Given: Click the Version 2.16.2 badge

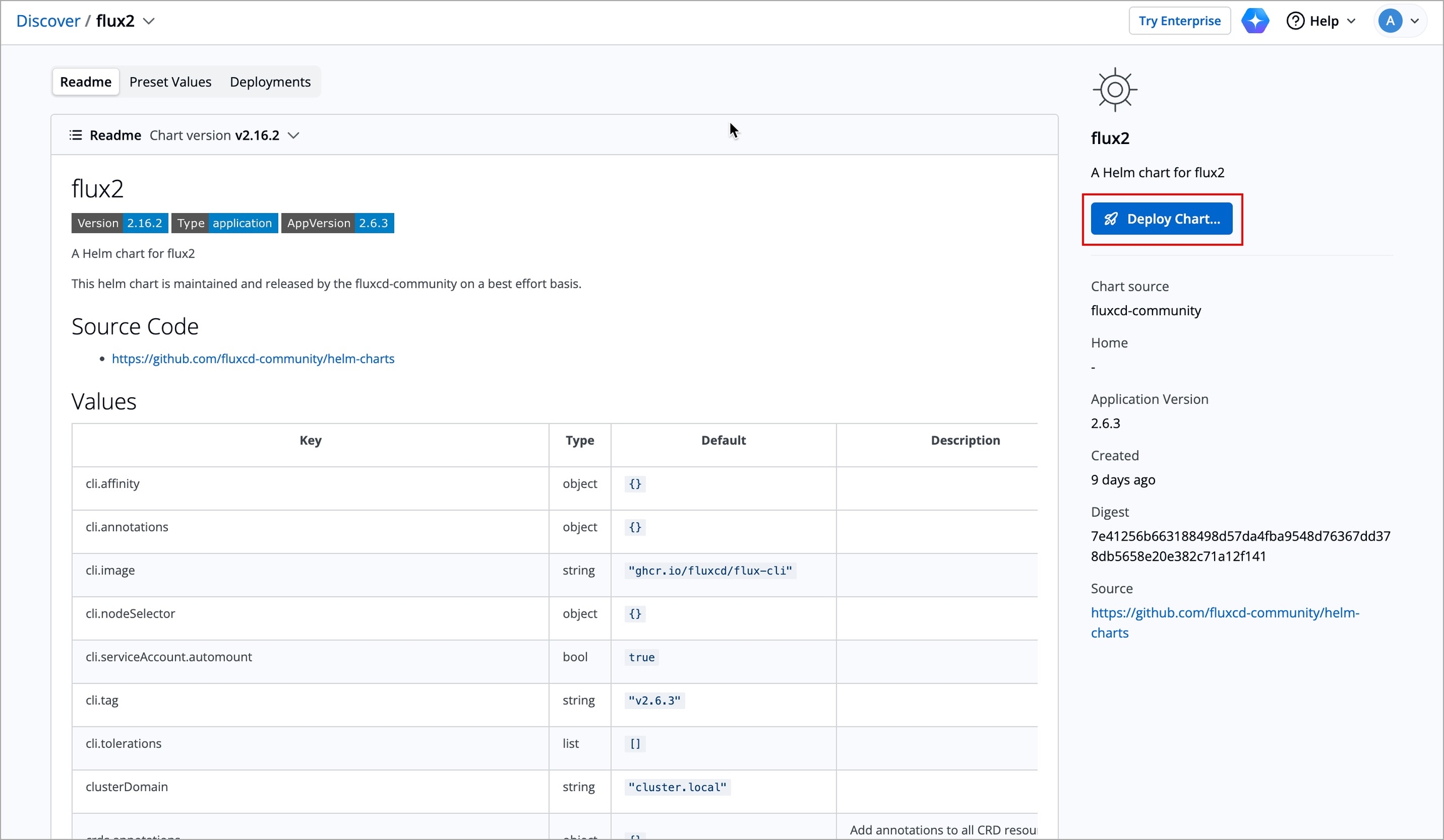Looking at the screenshot, I should click(119, 223).
